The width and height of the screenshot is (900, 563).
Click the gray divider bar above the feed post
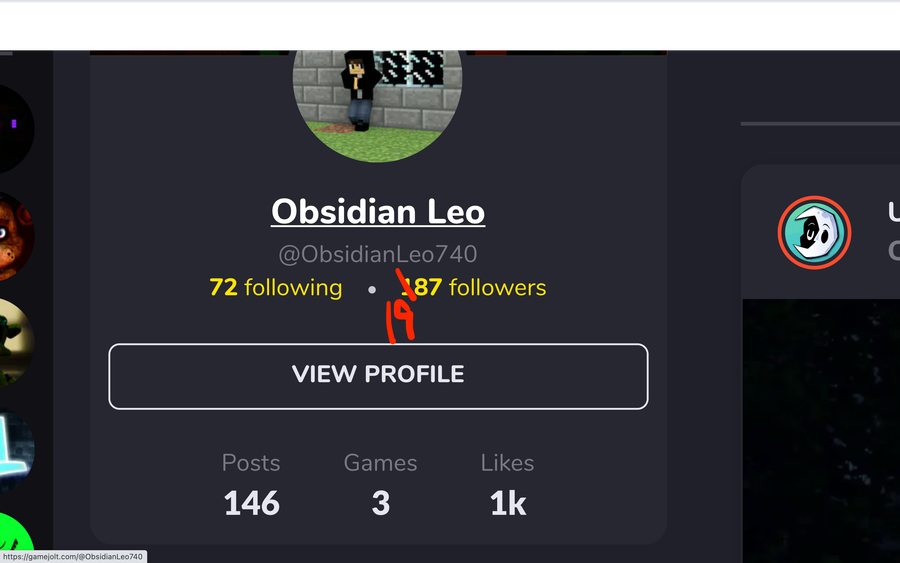[820, 123]
